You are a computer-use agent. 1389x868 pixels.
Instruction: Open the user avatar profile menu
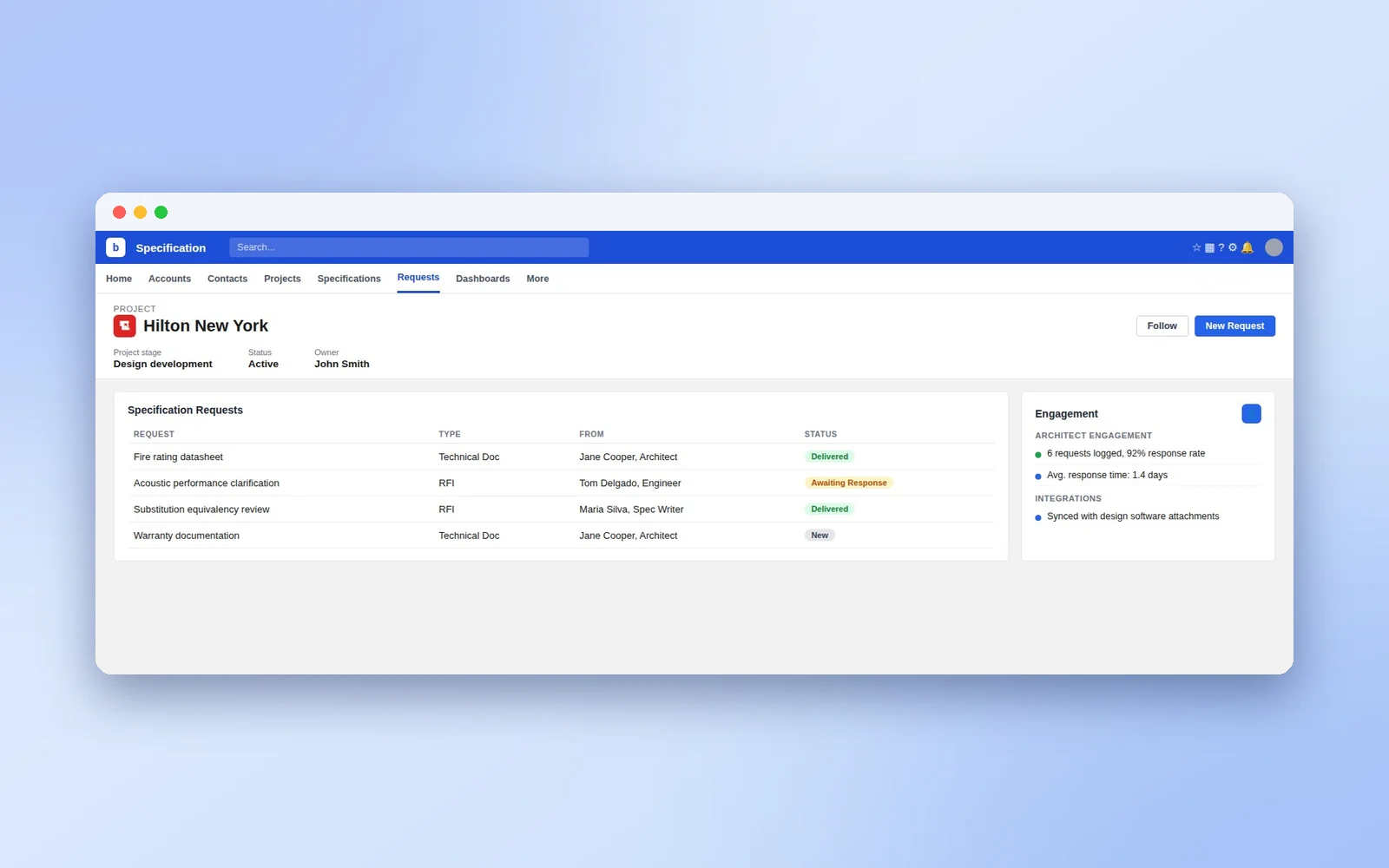1274,247
